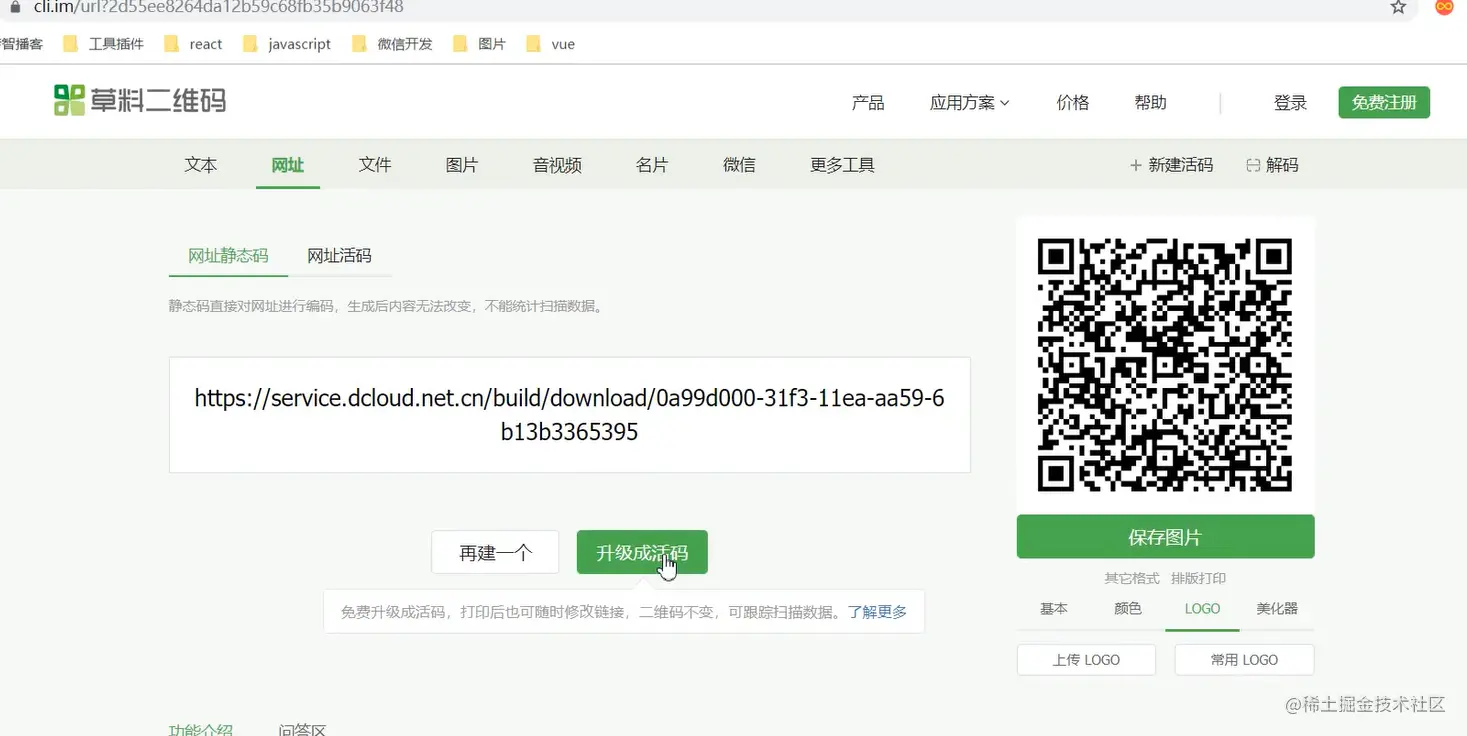This screenshot has width=1467, height=736.
Task: Open 问答区 tab
Action: 302,730
